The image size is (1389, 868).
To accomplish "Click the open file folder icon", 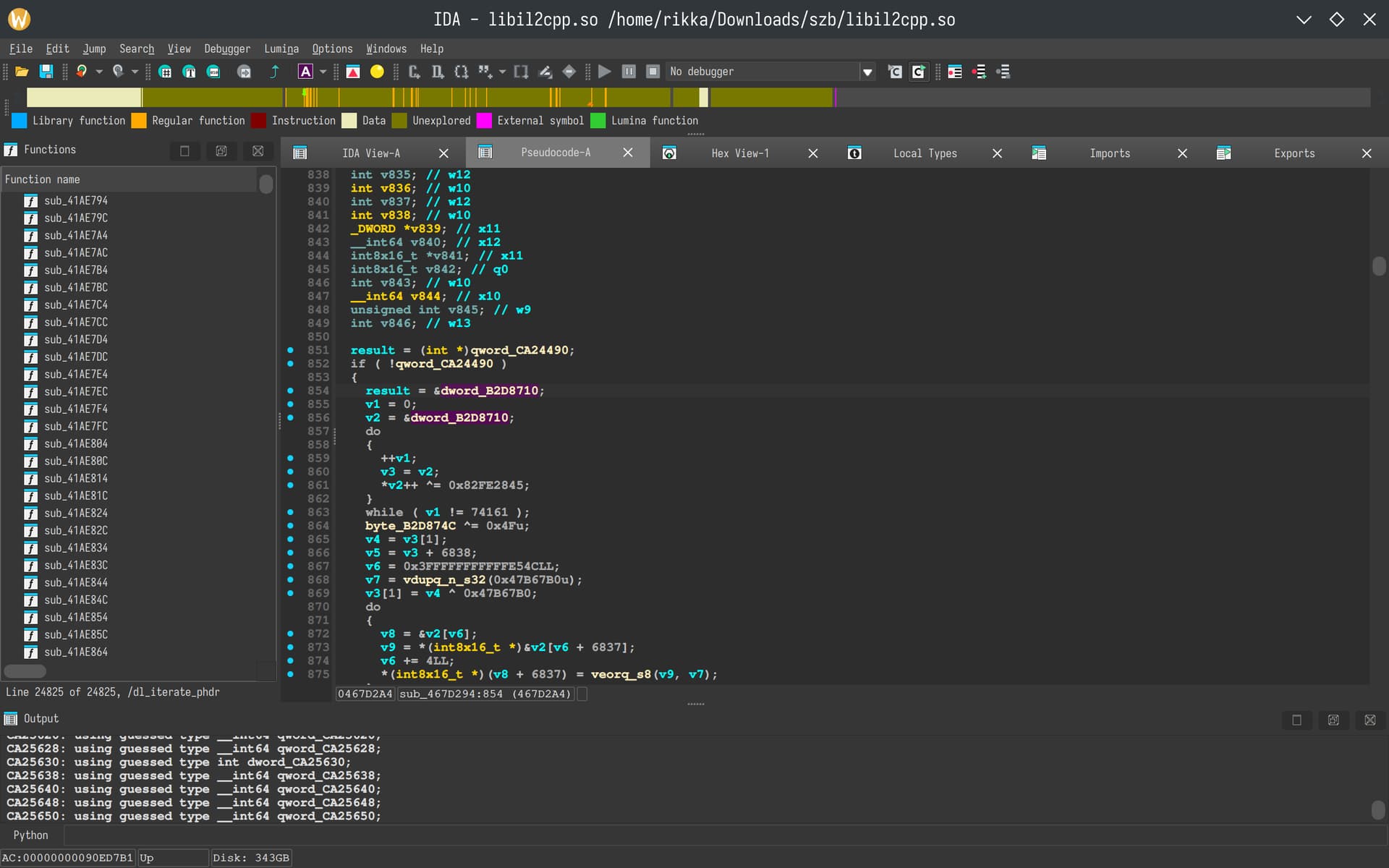I will 22,72.
